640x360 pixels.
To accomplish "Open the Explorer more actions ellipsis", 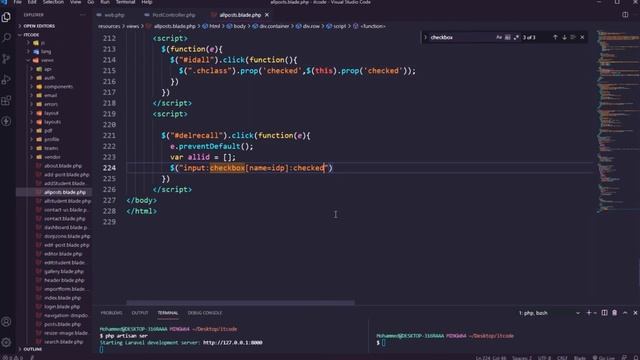I will (x=83, y=15).
